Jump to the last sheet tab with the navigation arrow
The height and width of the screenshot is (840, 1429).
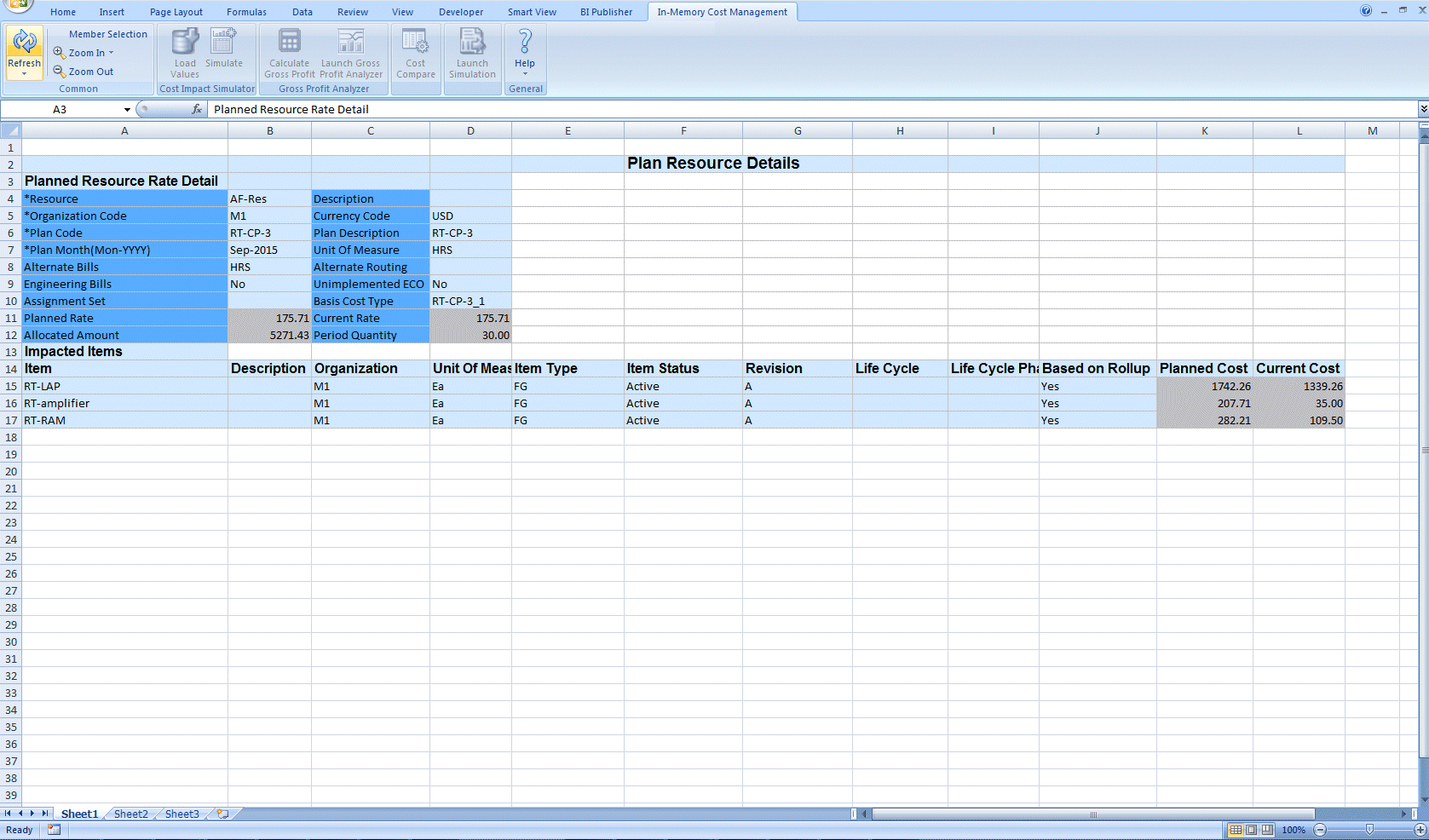[45, 814]
